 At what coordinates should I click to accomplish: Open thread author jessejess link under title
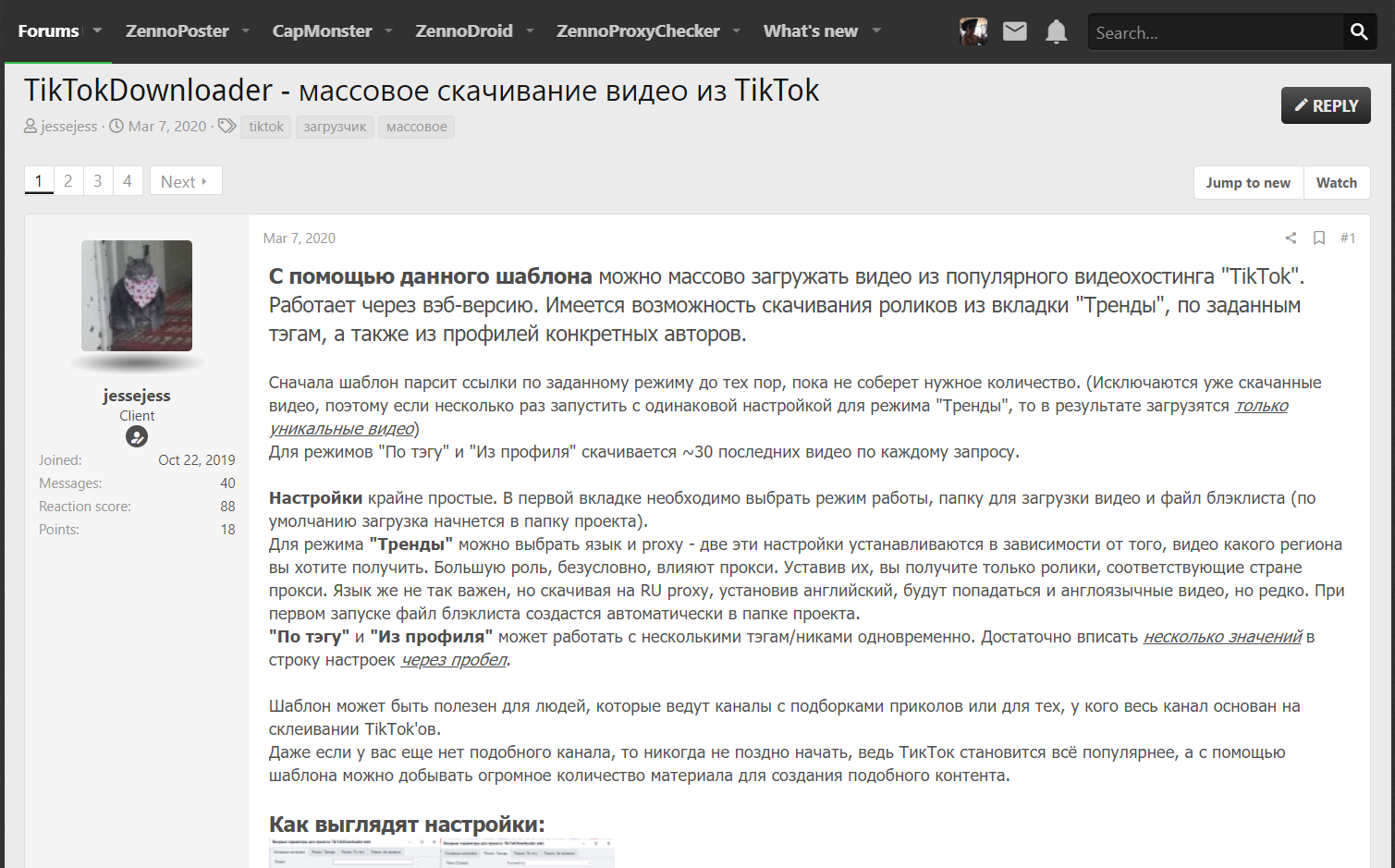click(x=68, y=127)
